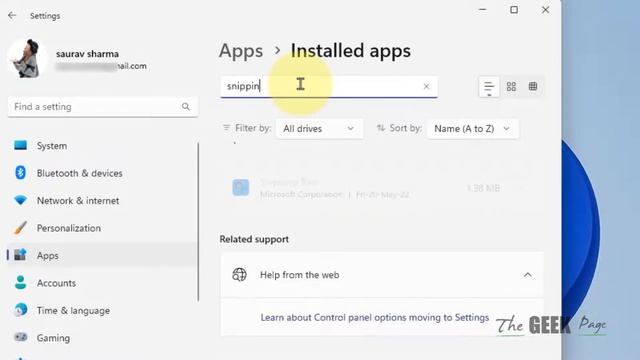This screenshot has width=640, height=360.
Task: Click the System monitor icon
Action: point(20,145)
